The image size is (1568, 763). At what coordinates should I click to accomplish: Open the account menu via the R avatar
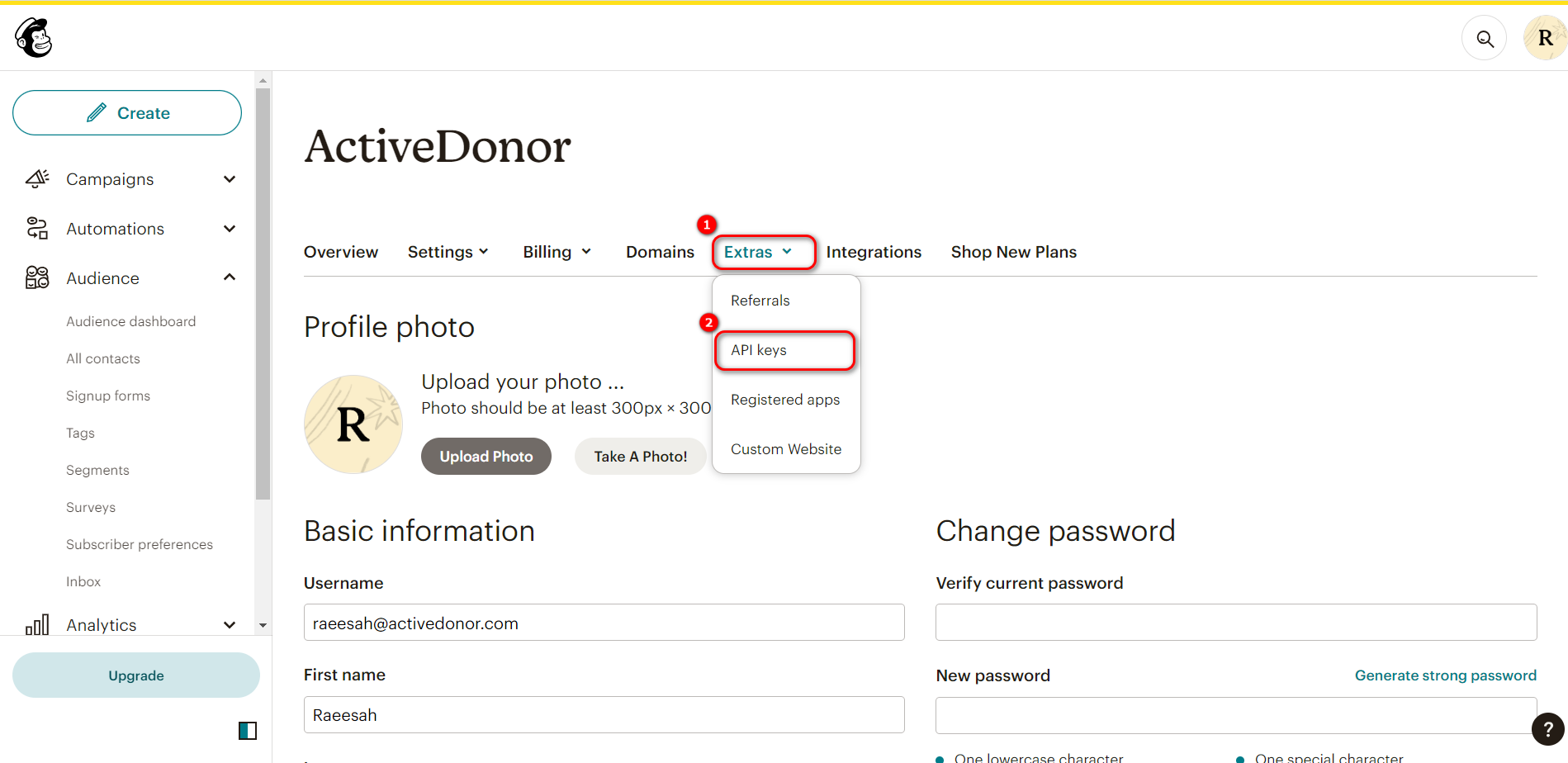click(x=1545, y=38)
